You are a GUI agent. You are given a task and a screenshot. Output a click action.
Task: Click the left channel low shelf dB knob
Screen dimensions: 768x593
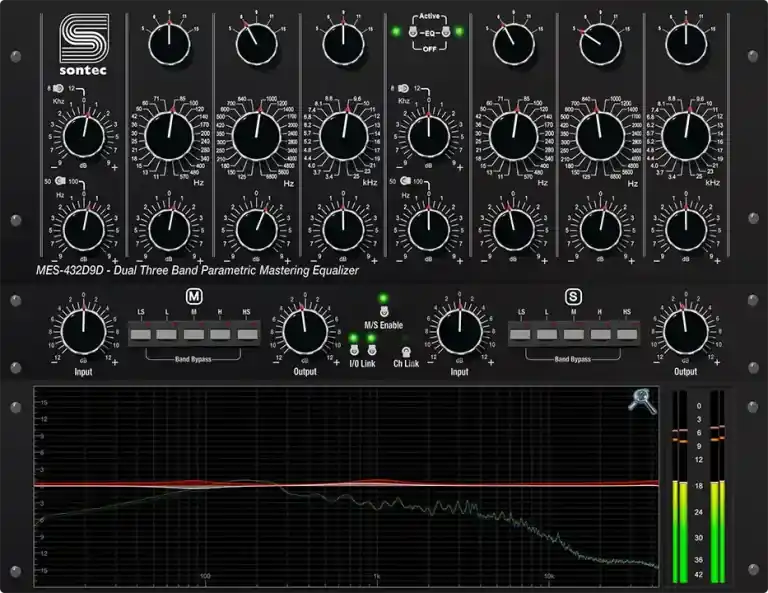(84, 230)
